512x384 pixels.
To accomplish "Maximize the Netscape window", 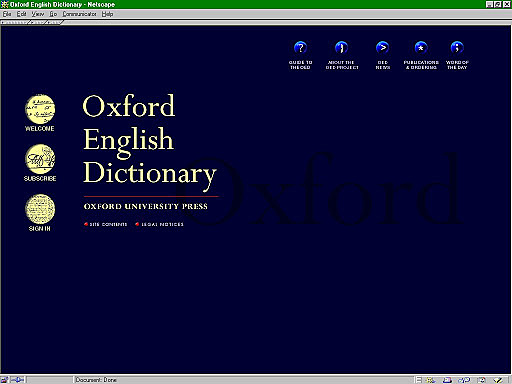I will point(498,4).
